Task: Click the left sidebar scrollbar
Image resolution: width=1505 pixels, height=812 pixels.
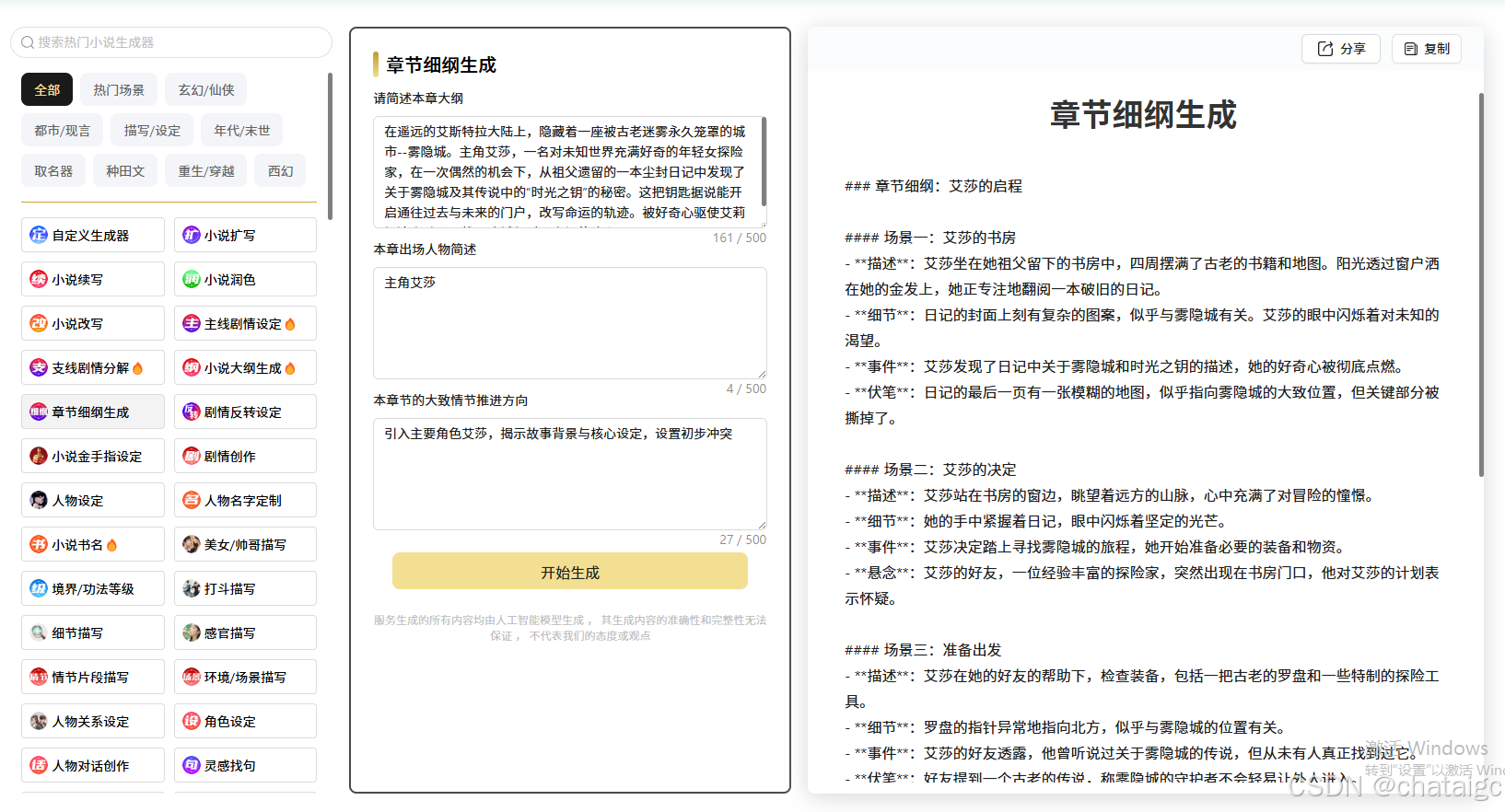Action: pos(330,146)
